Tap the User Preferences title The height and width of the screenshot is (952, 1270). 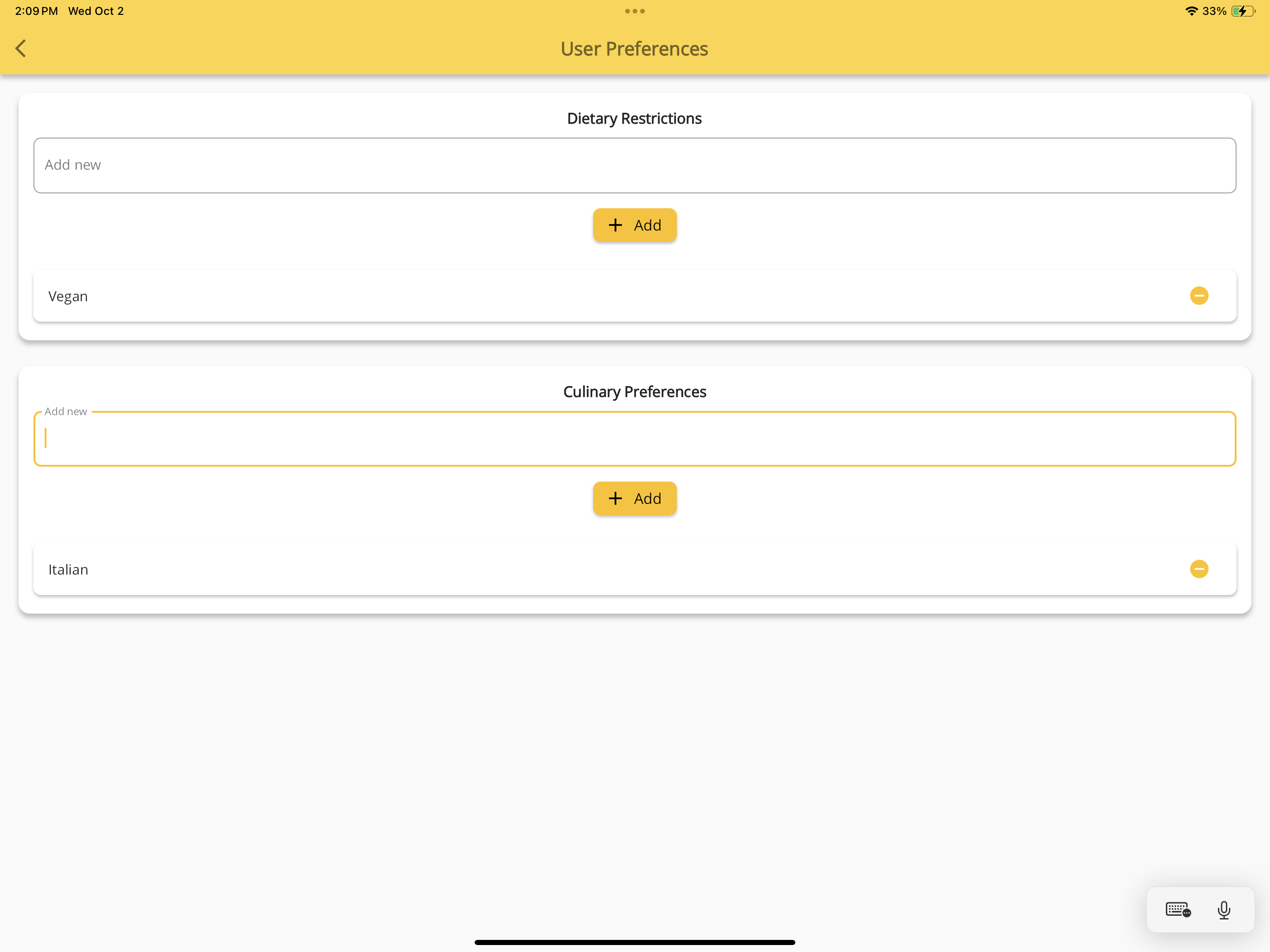pyautogui.click(x=635, y=49)
